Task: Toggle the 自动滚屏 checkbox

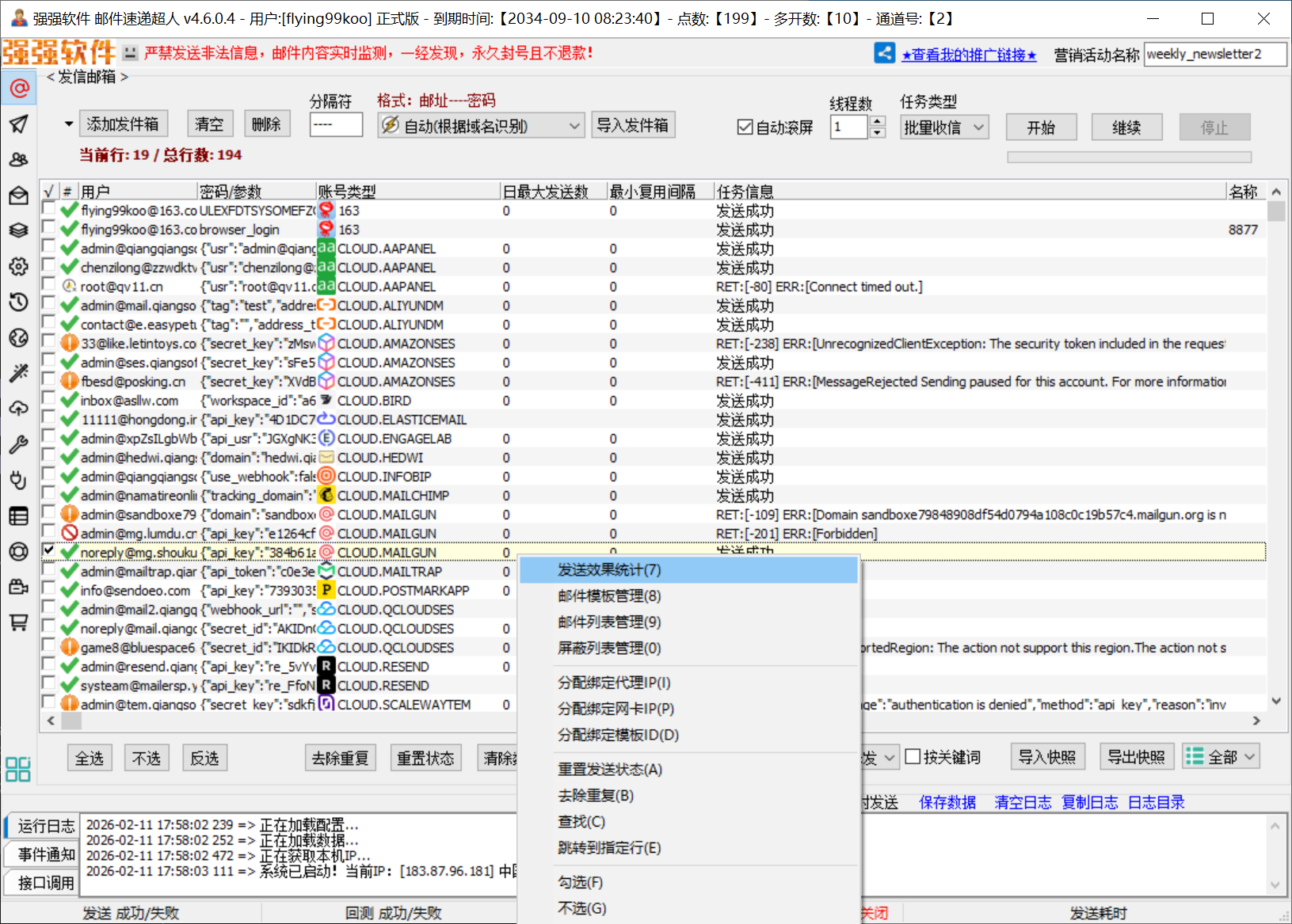Action: click(745, 127)
